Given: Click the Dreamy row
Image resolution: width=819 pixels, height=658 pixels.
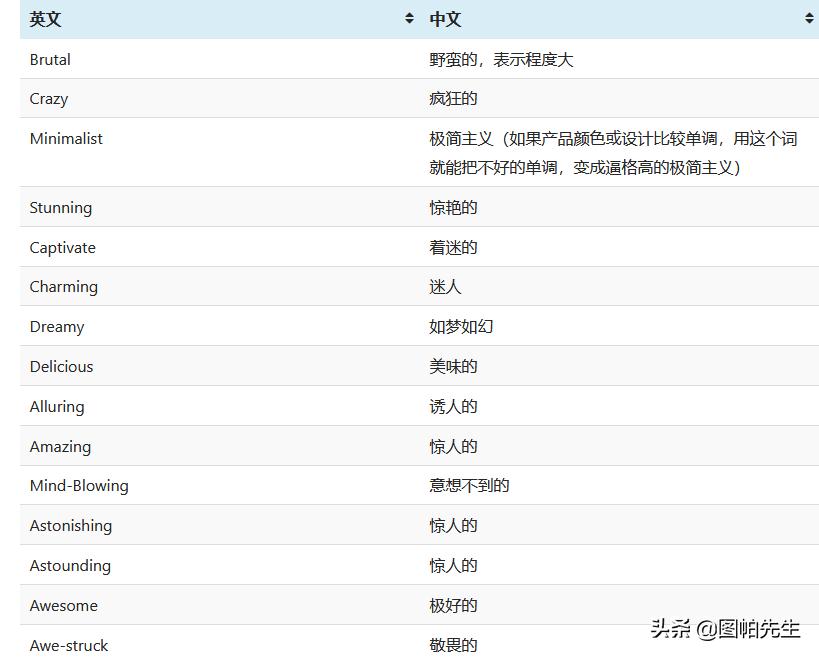Looking at the screenshot, I should tap(56, 326).
